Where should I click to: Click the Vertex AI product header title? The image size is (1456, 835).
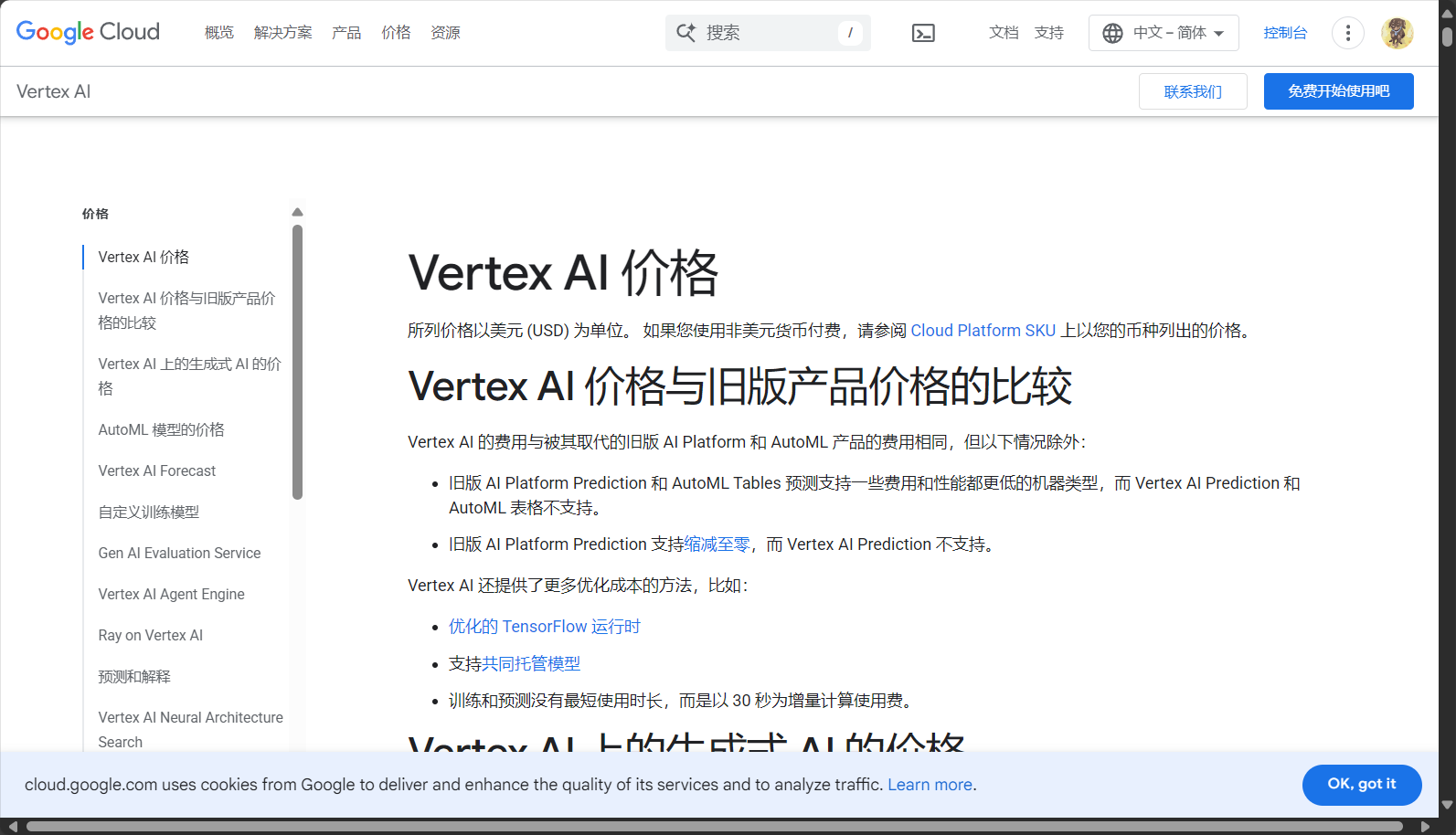[x=53, y=91]
